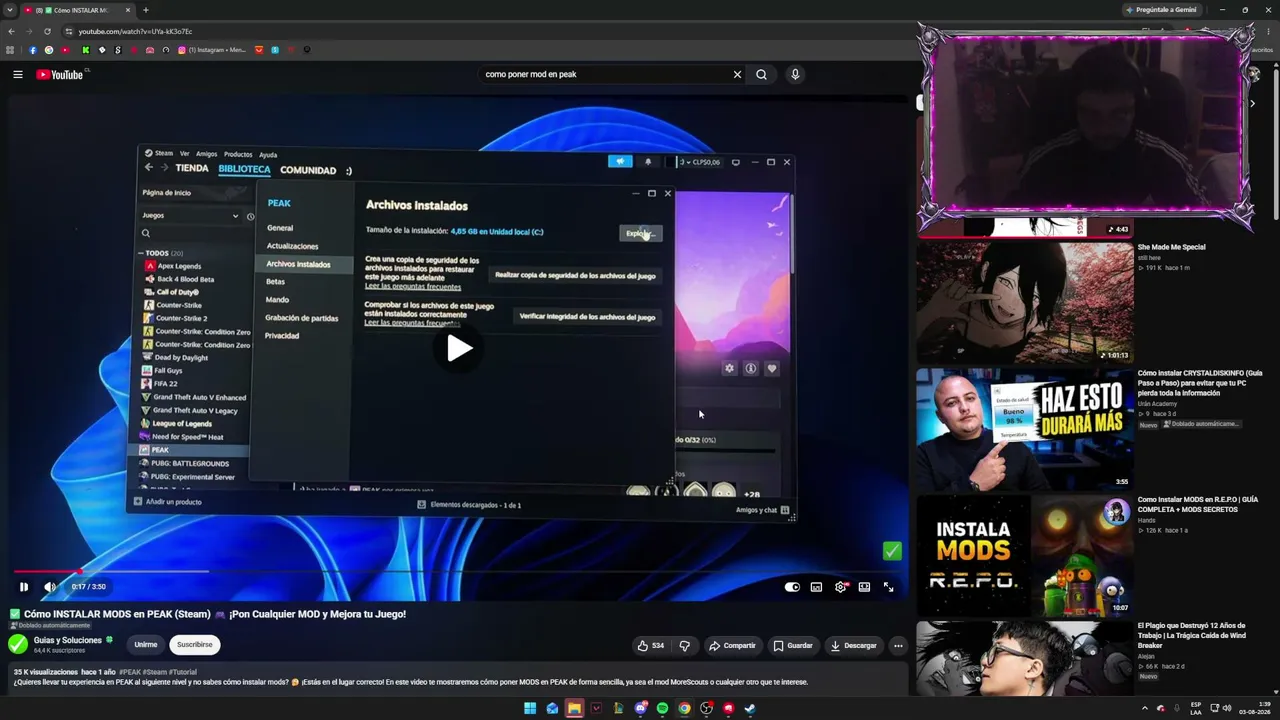
Task: Mute the video volume
Action: click(x=50, y=587)
